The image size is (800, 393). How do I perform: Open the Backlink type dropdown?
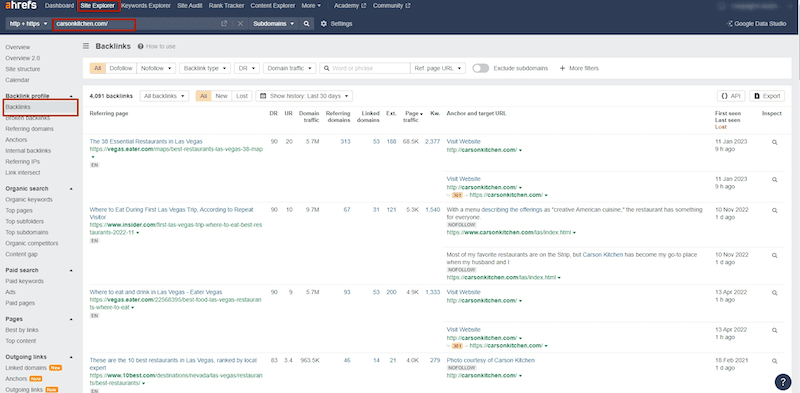click(205, 68)
